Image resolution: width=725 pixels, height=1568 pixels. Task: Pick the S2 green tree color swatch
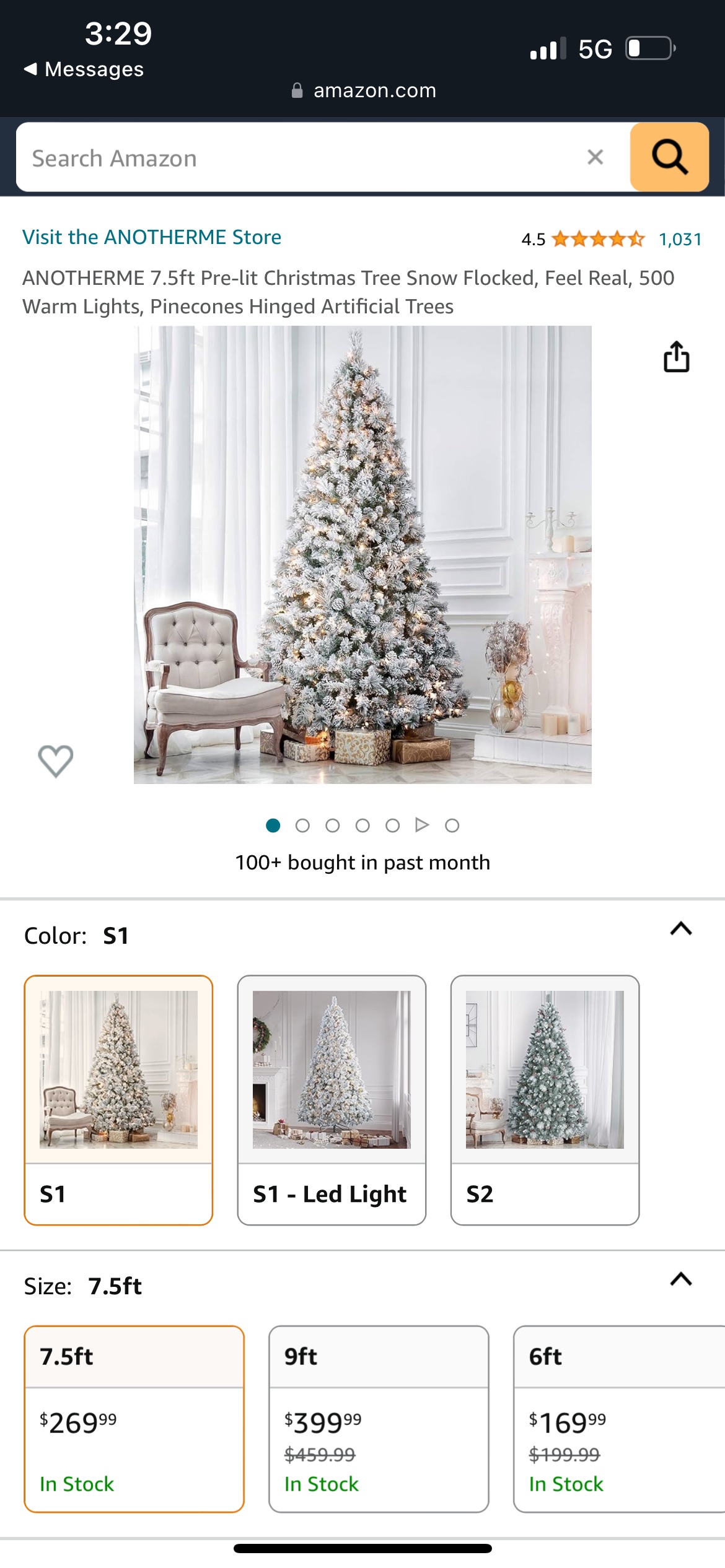[545, 1100]
